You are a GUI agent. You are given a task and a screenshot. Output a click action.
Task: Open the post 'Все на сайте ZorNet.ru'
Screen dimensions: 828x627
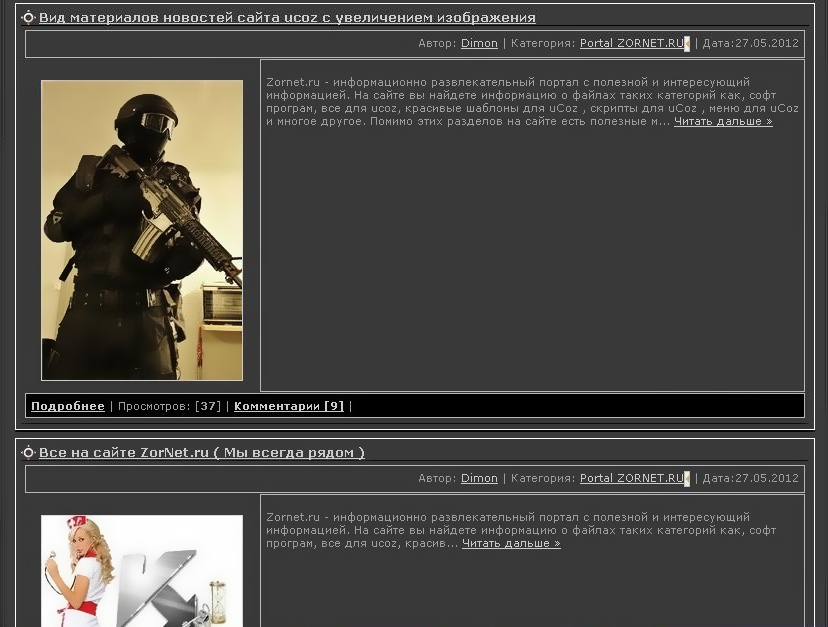[201, 453]
